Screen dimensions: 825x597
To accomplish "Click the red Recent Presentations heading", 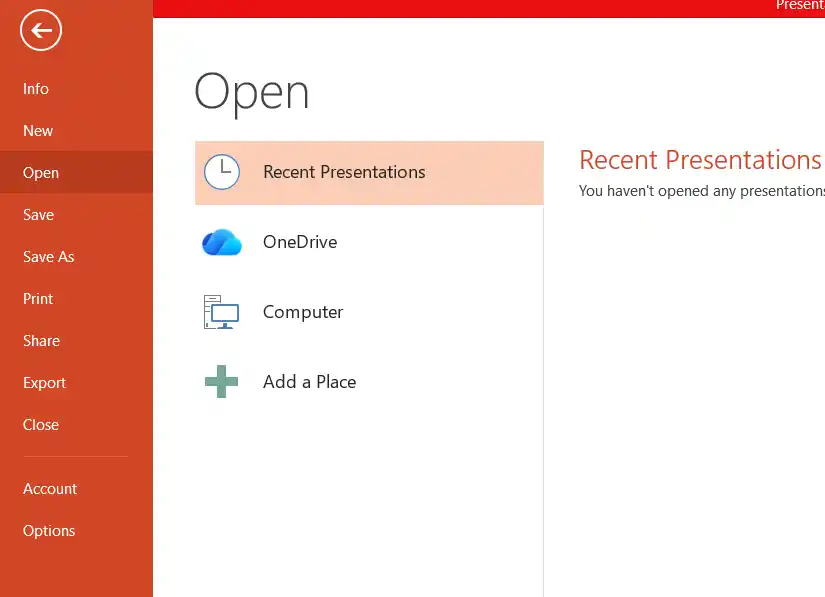I will tap(700, 160).
